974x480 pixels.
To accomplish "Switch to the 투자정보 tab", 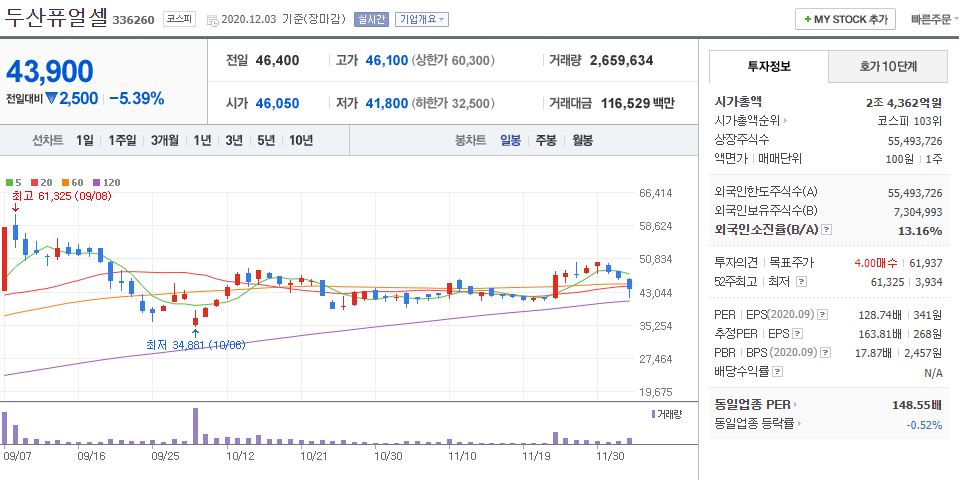I will point(769,66).
